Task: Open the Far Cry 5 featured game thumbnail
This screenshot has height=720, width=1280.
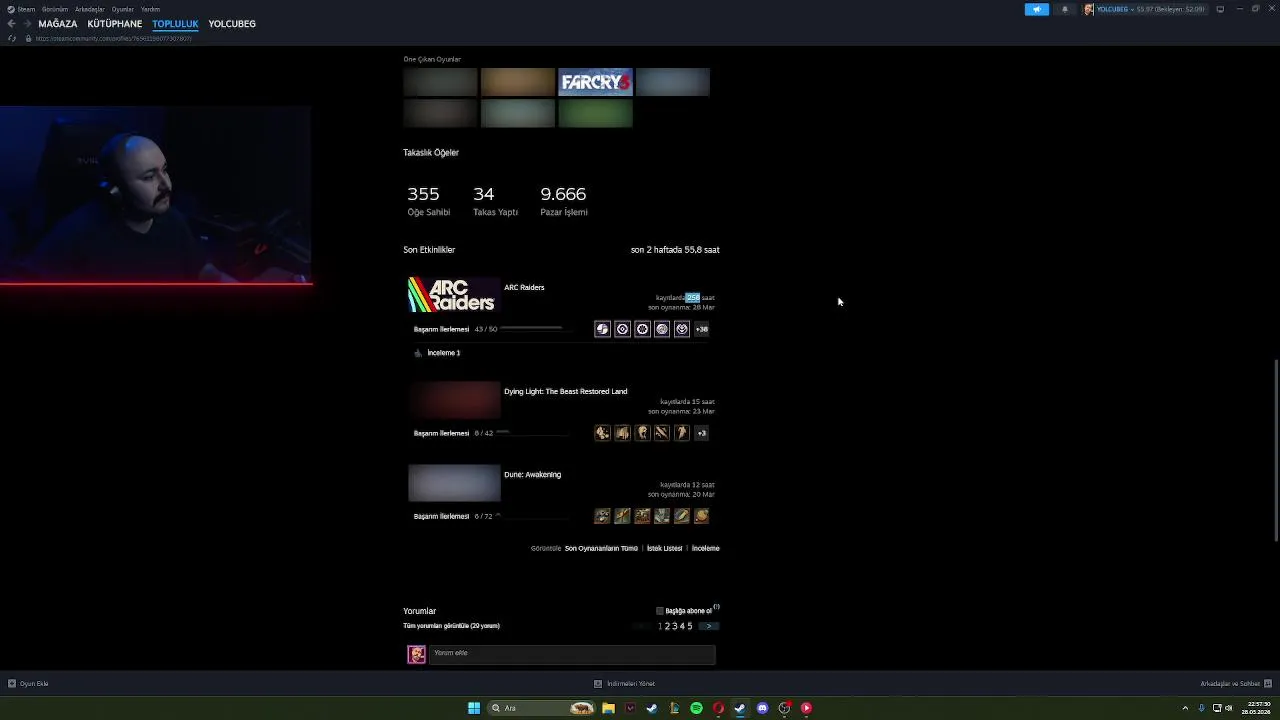Action: pos(595,82)
